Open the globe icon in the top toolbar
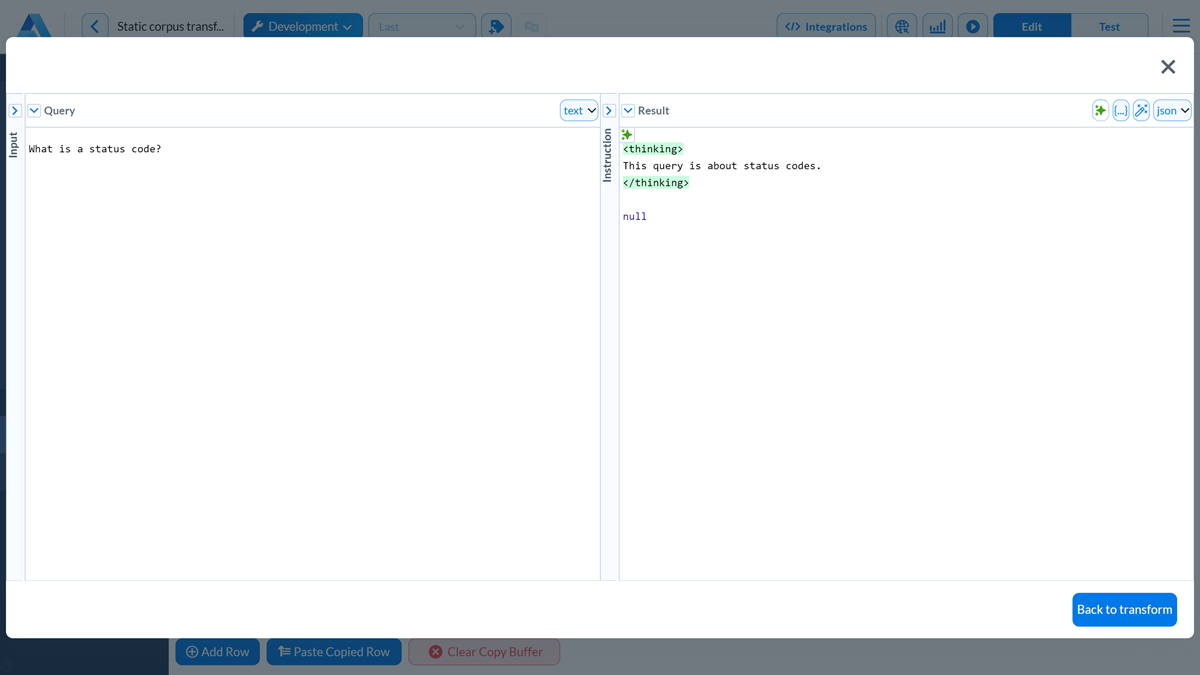 point(902,25)
